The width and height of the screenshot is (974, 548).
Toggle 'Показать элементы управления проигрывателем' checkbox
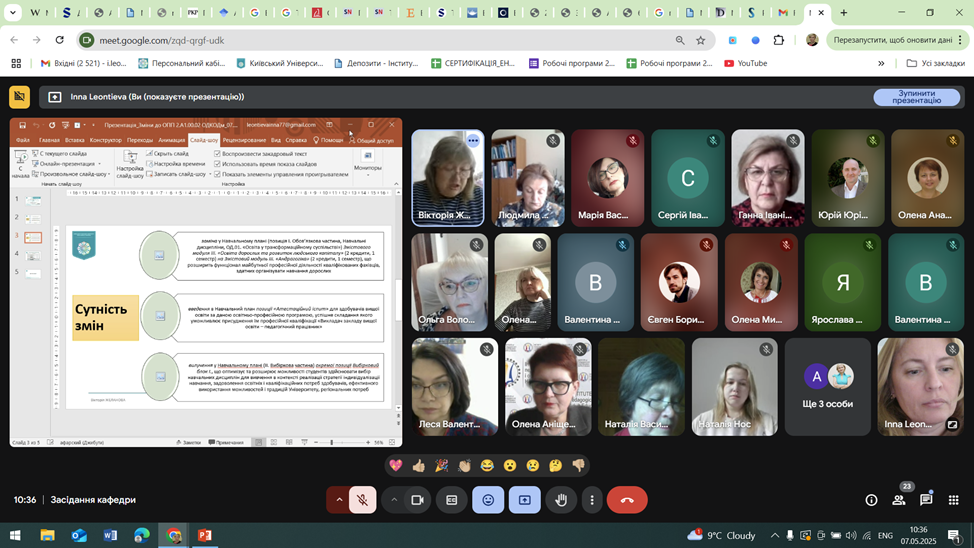217,174
